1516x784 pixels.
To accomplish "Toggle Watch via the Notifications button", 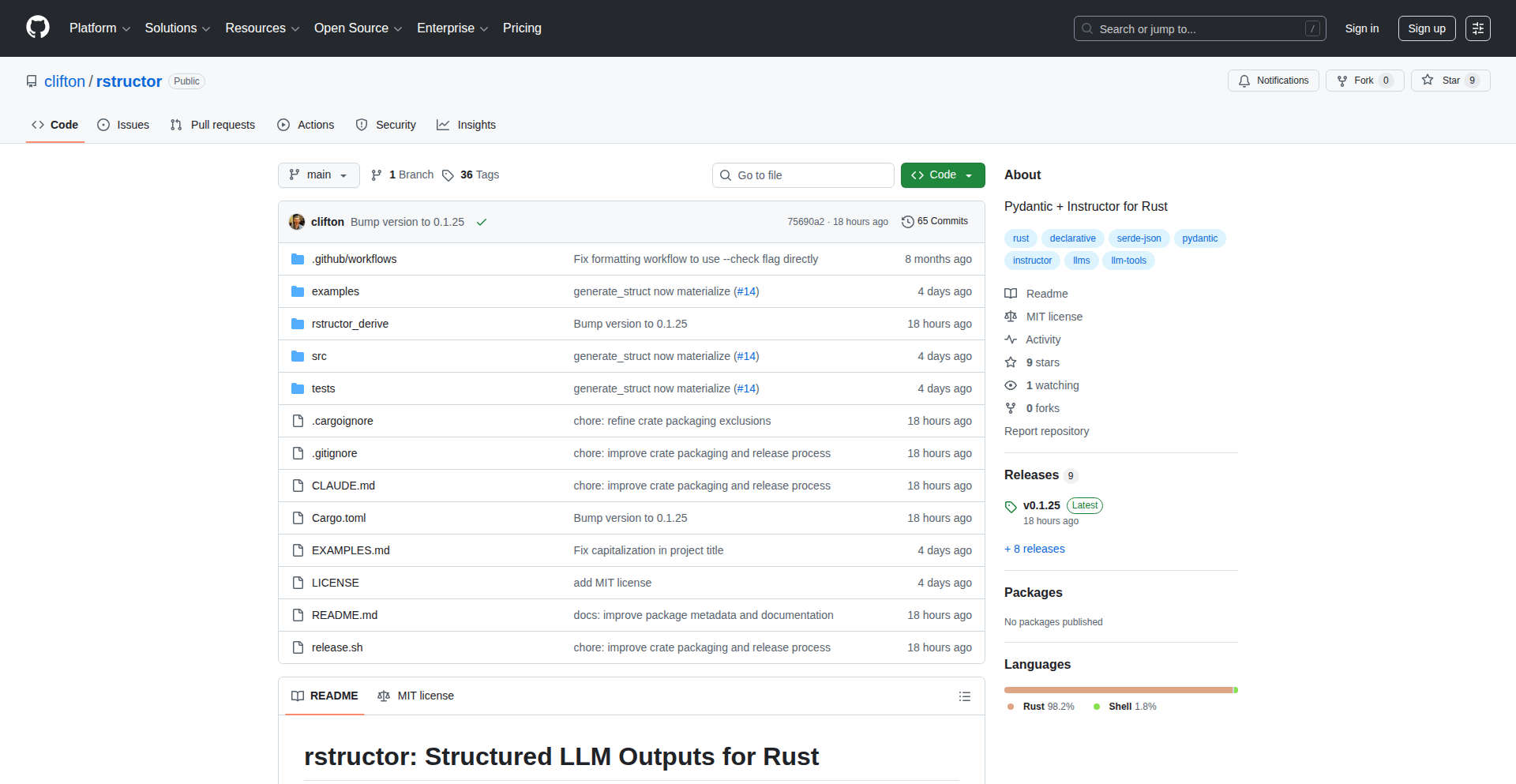I will (1273, 80).
